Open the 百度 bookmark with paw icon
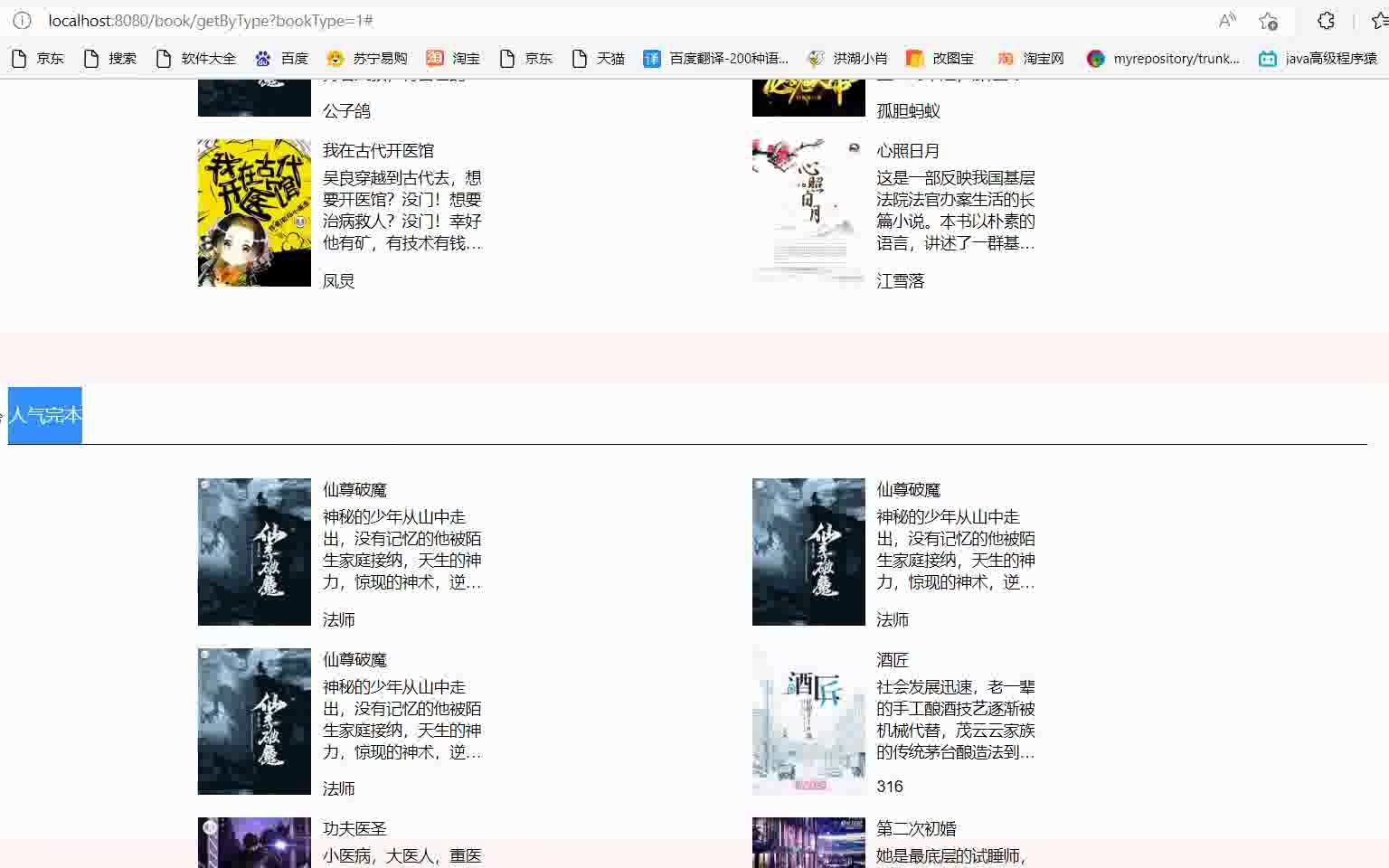Viewport: 1389px width, 868px height. (x=282, y=58)
